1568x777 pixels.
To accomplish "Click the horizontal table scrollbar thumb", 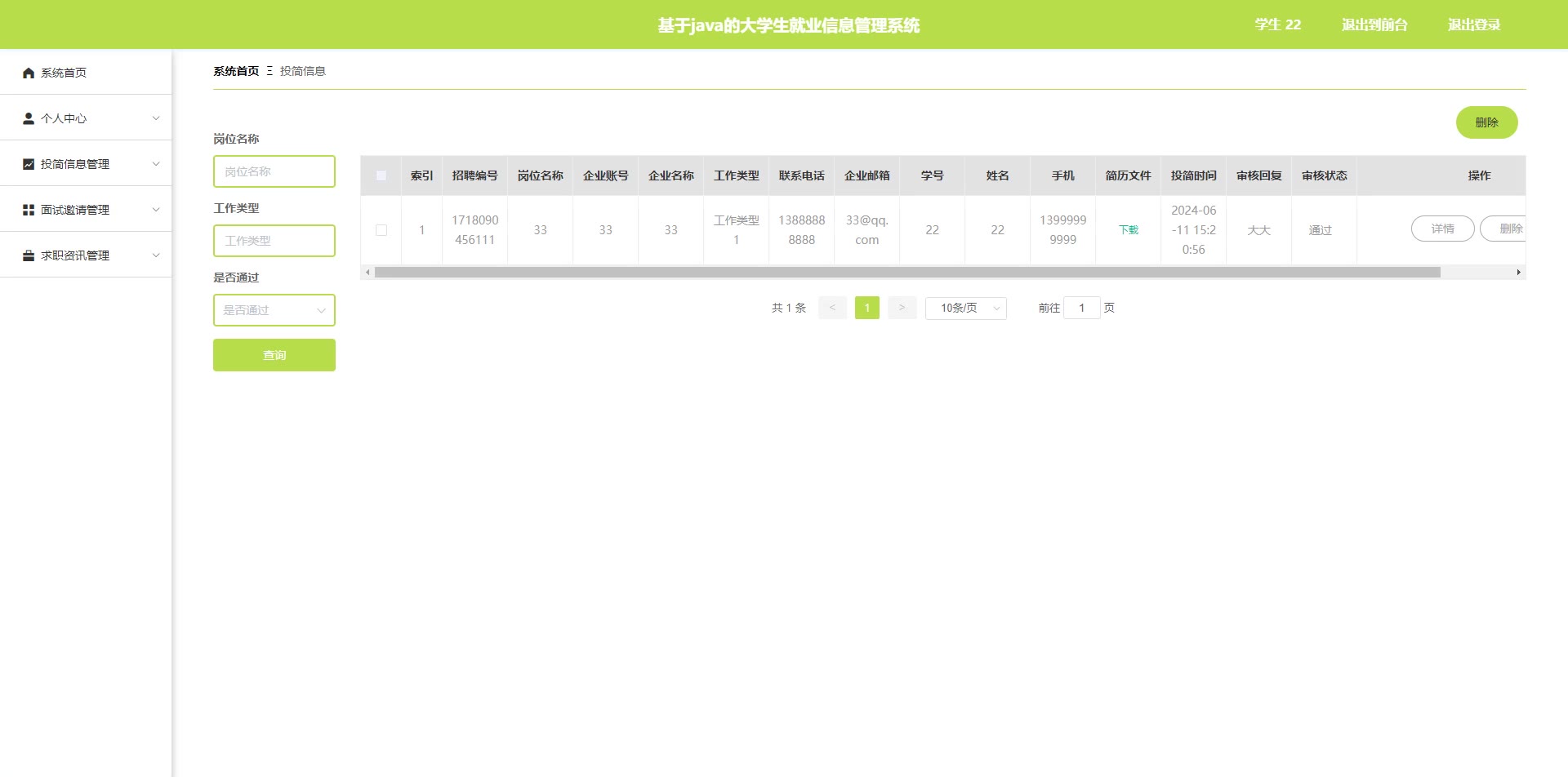I will [x=907, y=273].
